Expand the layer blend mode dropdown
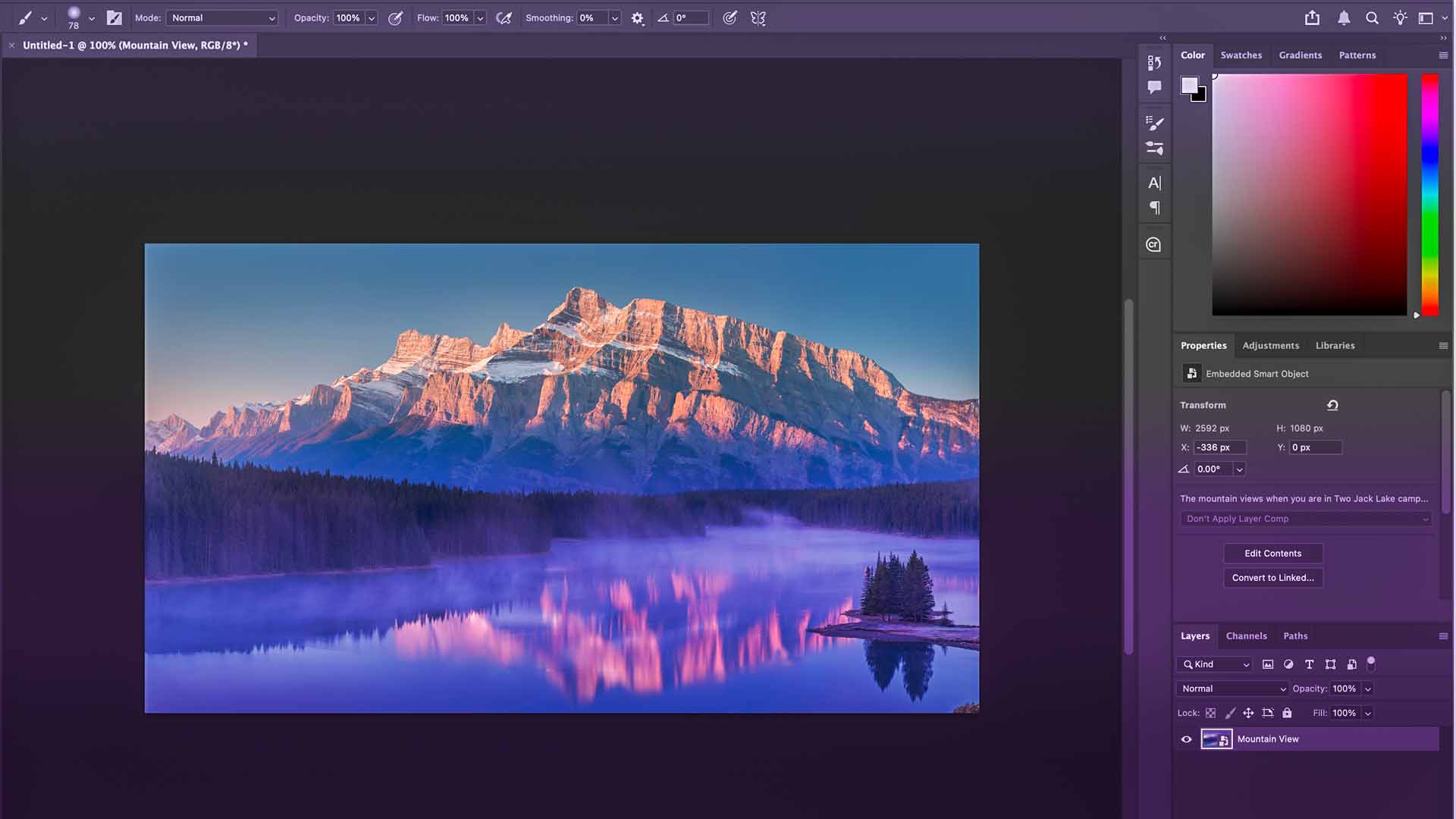The height and width of the screenshot is (819, 1456). click(x=1233, y=689)
